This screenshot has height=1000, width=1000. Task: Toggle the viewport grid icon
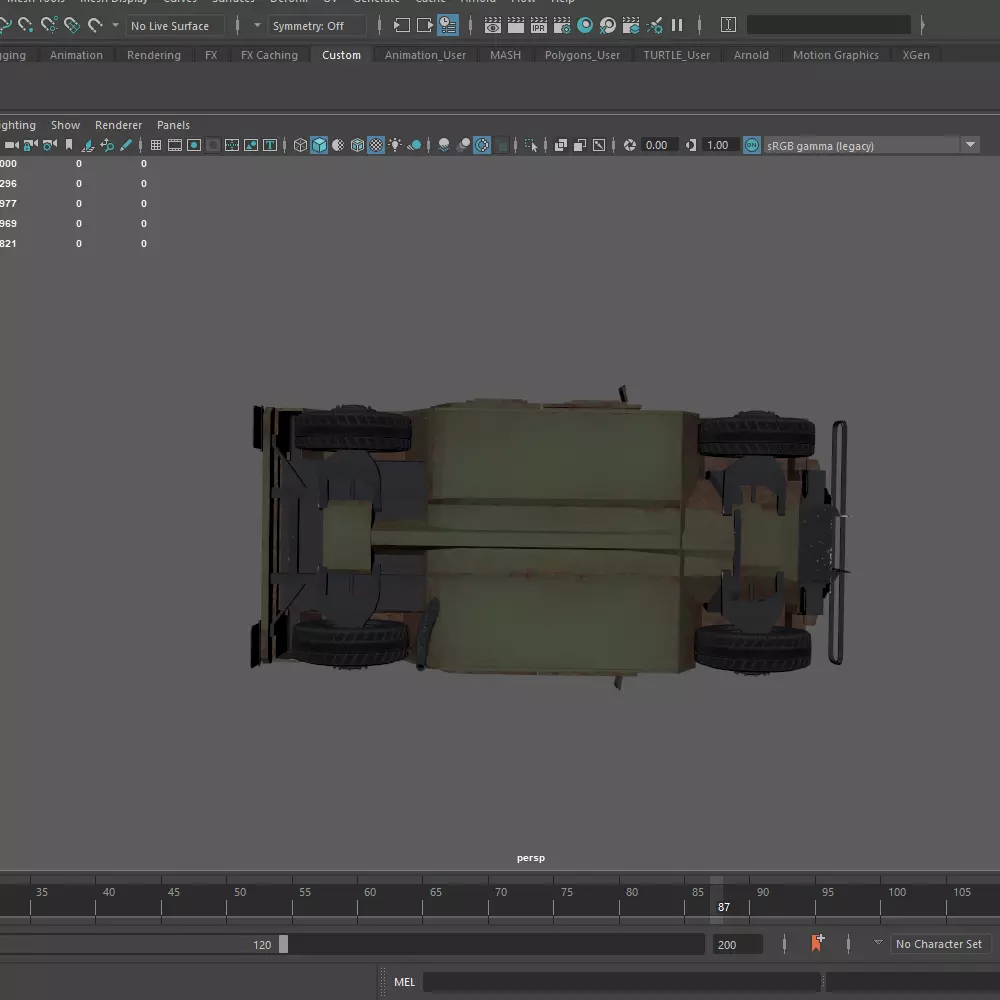pos(156,145)
